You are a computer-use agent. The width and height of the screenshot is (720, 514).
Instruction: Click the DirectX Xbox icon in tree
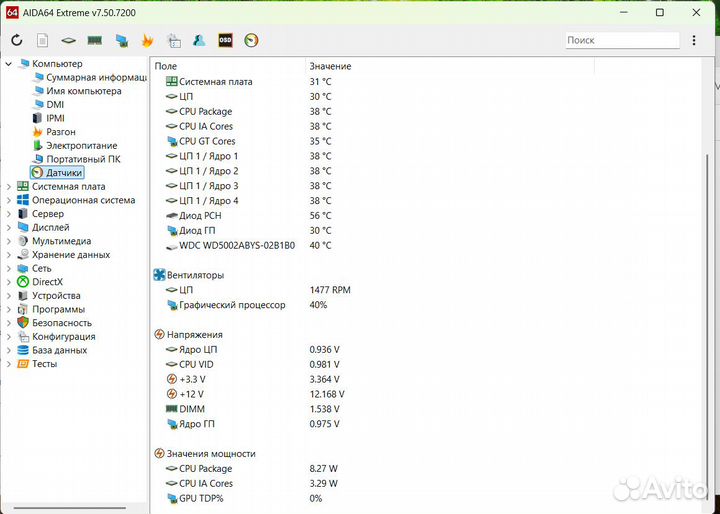(23, 282)
